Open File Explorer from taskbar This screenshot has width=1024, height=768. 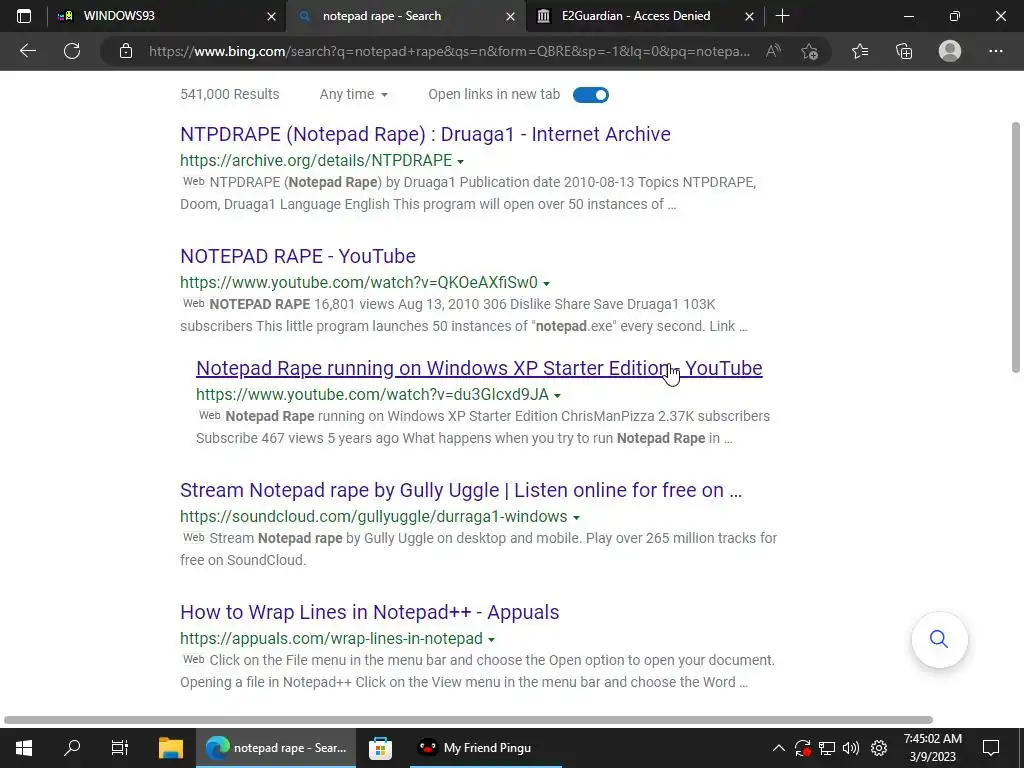point(171,748)
